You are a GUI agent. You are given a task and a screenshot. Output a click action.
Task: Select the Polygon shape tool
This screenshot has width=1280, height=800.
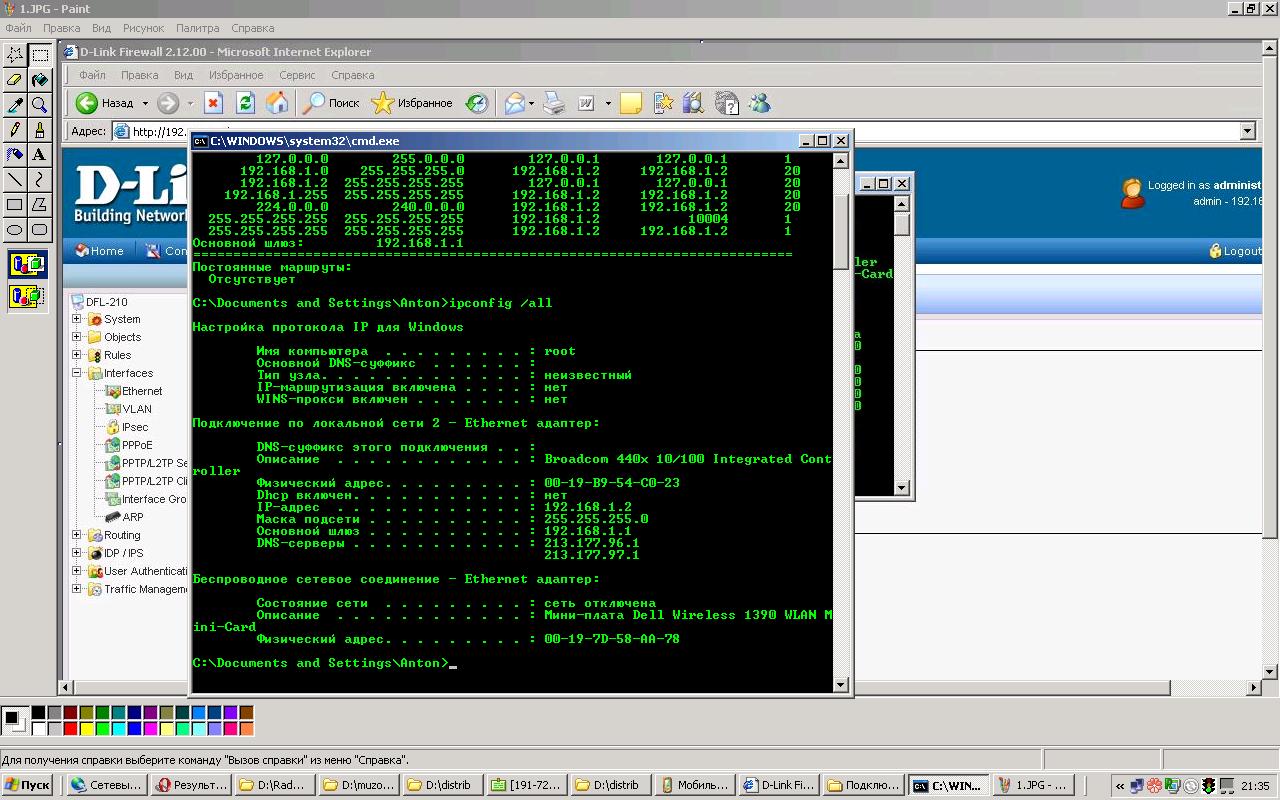(x=39, y=205)
